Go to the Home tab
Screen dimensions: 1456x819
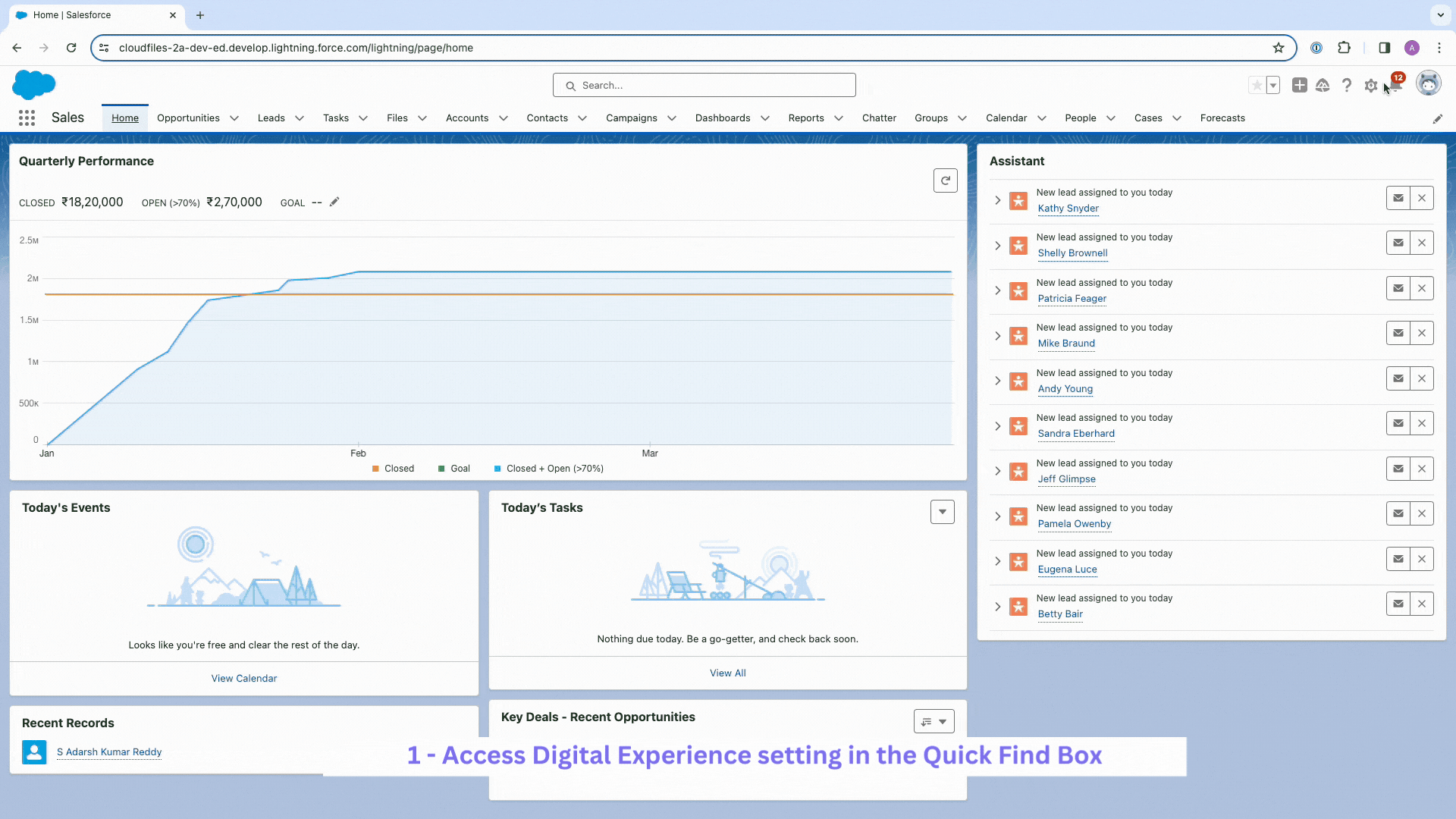tap(125, 118)
